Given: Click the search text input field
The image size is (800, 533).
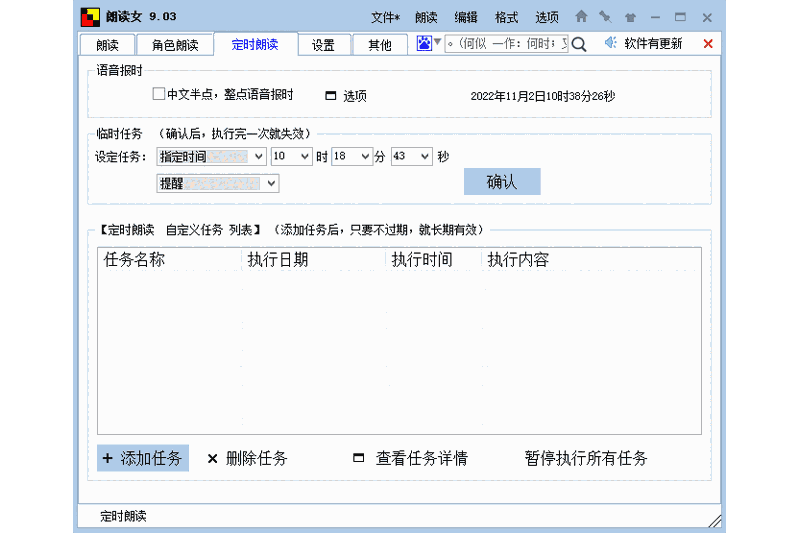Looking at the screenshot, I should click(x=505, y=44).
